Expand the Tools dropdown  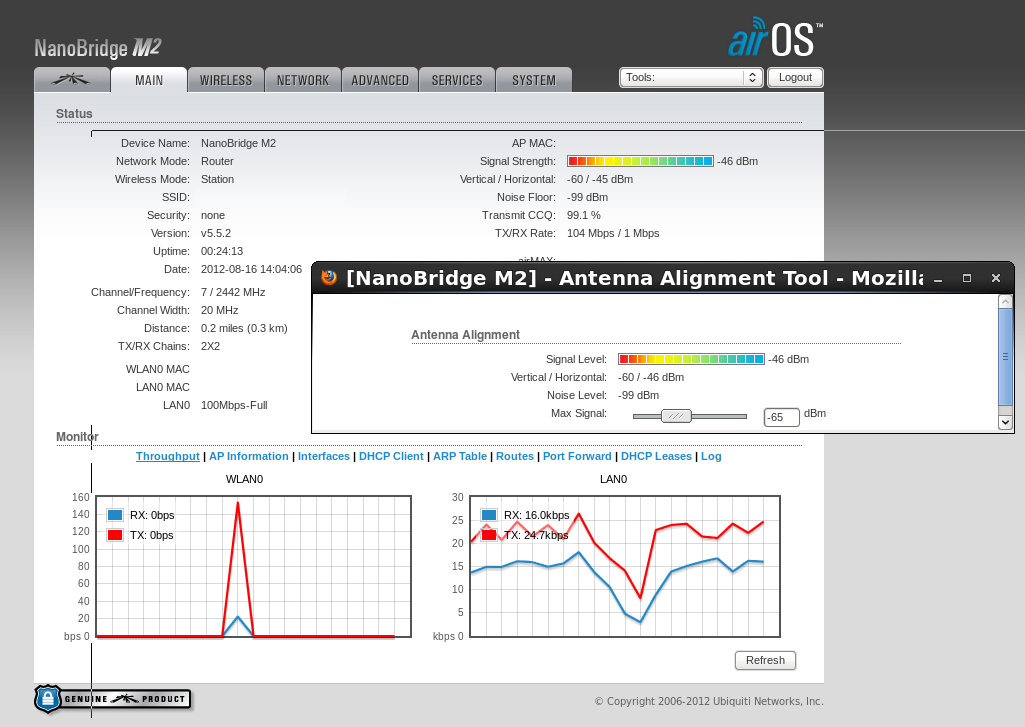click(x=691, y=77)
